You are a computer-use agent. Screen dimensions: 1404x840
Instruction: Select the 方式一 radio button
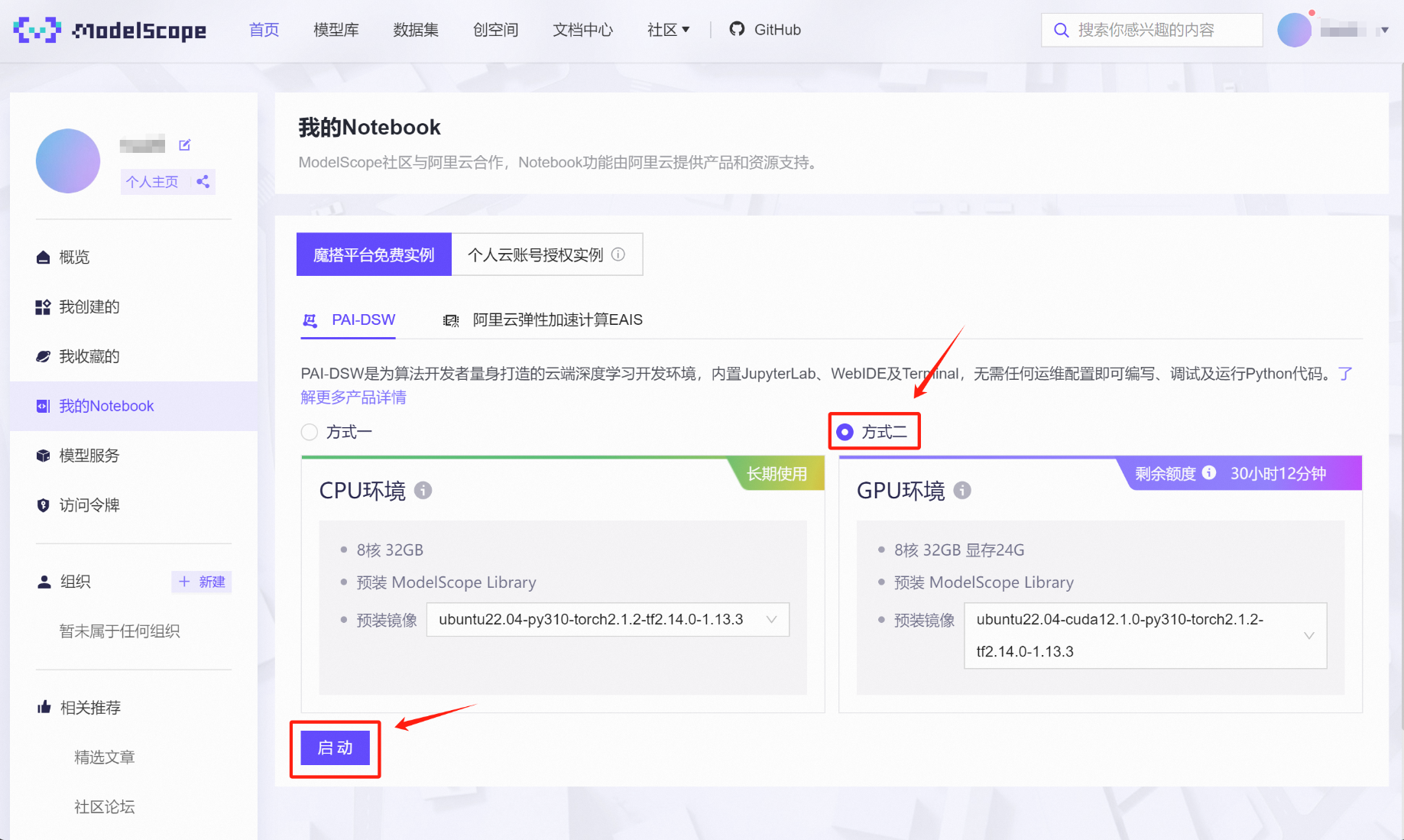coord(310,433)
